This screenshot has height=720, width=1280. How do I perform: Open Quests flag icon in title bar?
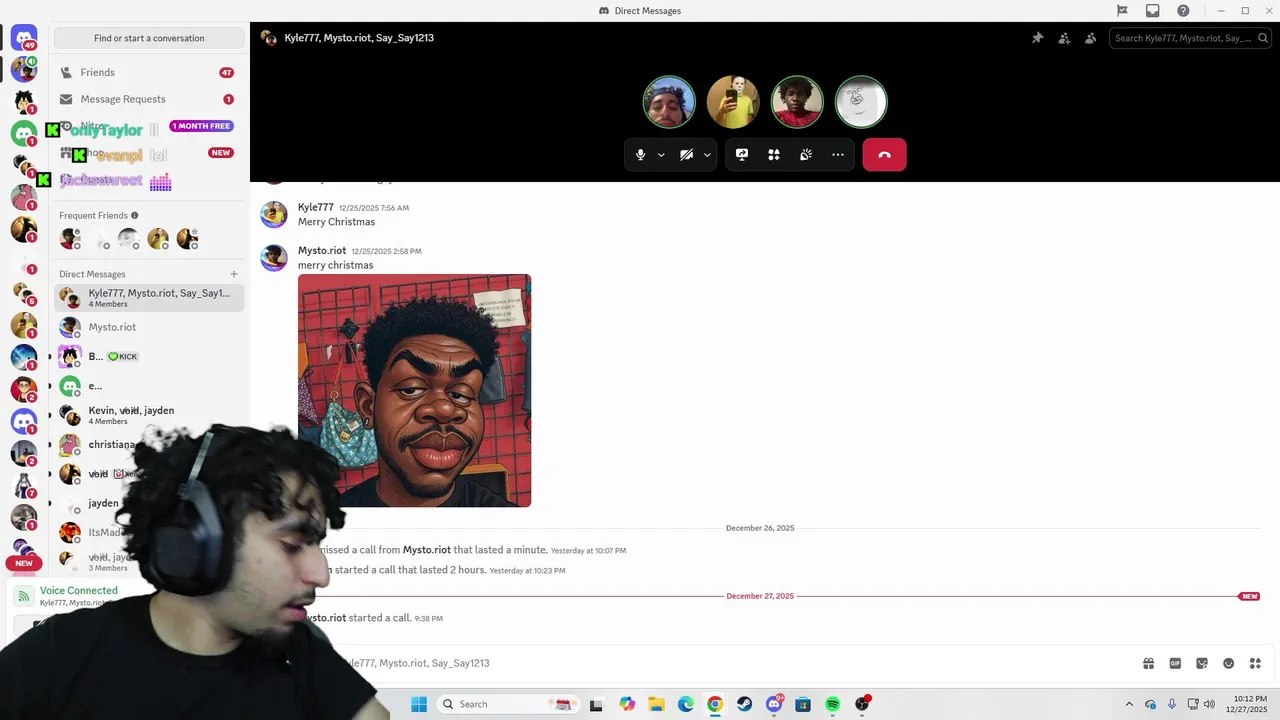1122,11
